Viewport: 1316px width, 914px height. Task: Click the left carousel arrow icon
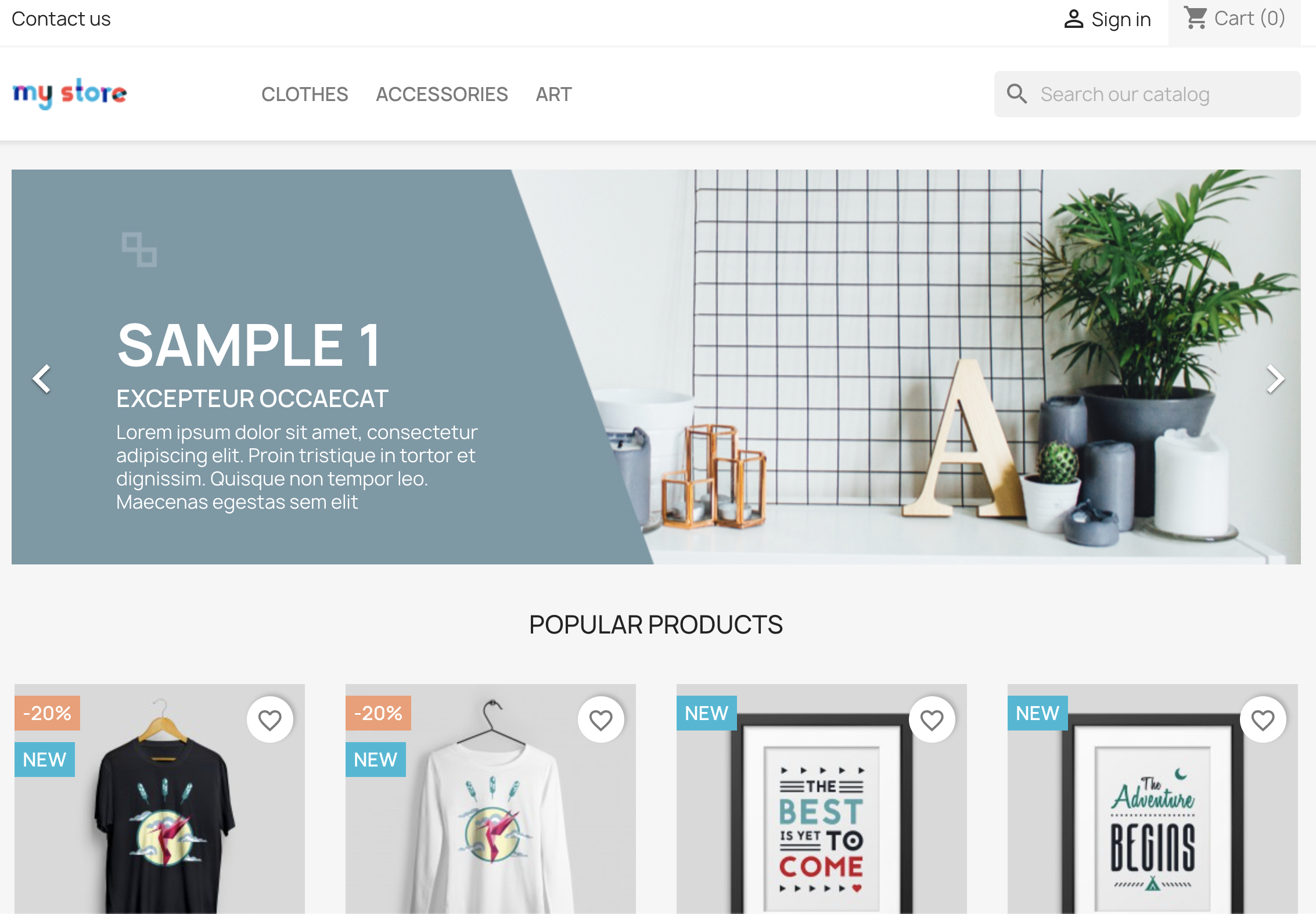point(41,378)
